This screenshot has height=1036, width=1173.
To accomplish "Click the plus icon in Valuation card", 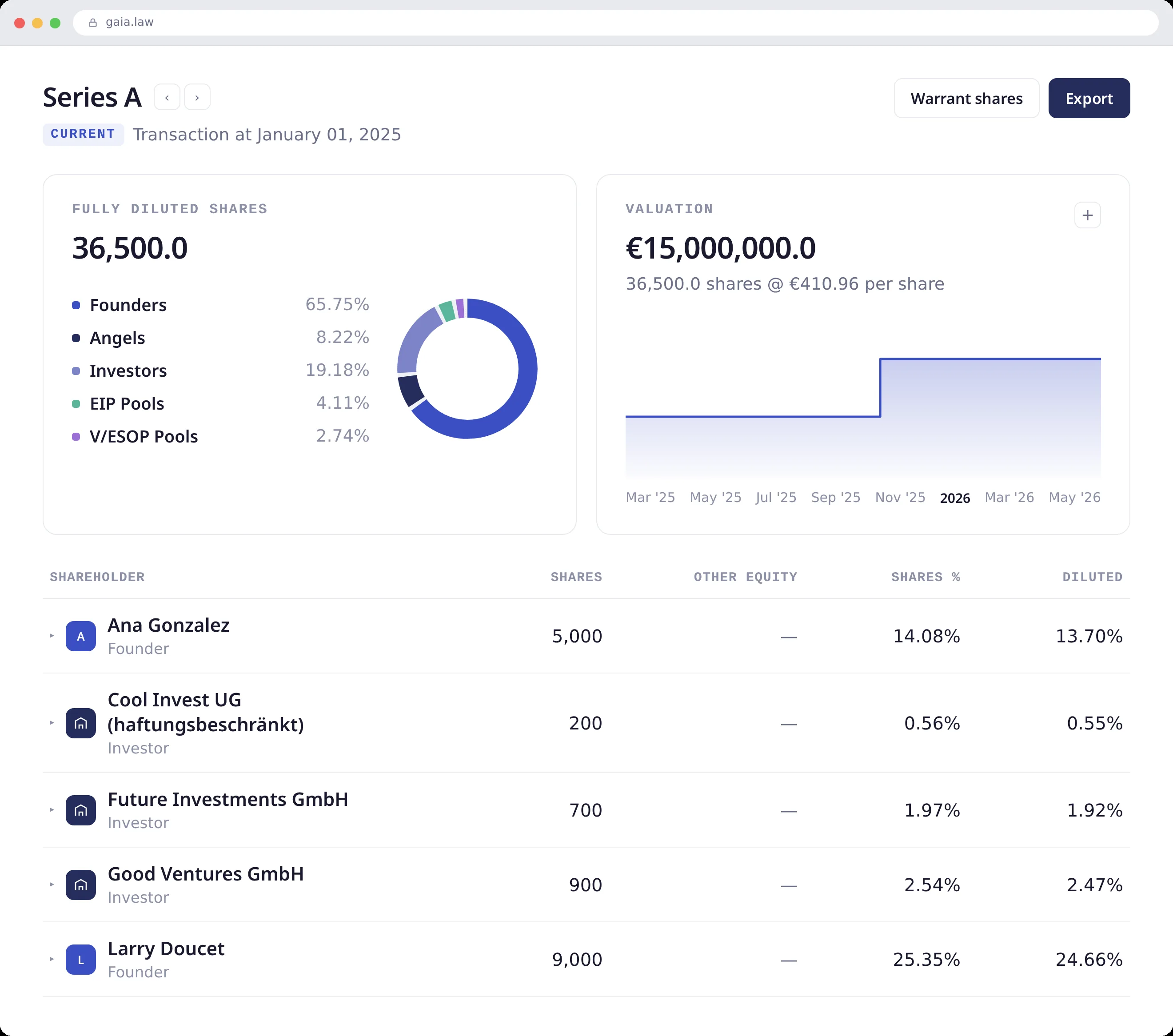I will pyautogui.click(x=1087, y=216).
